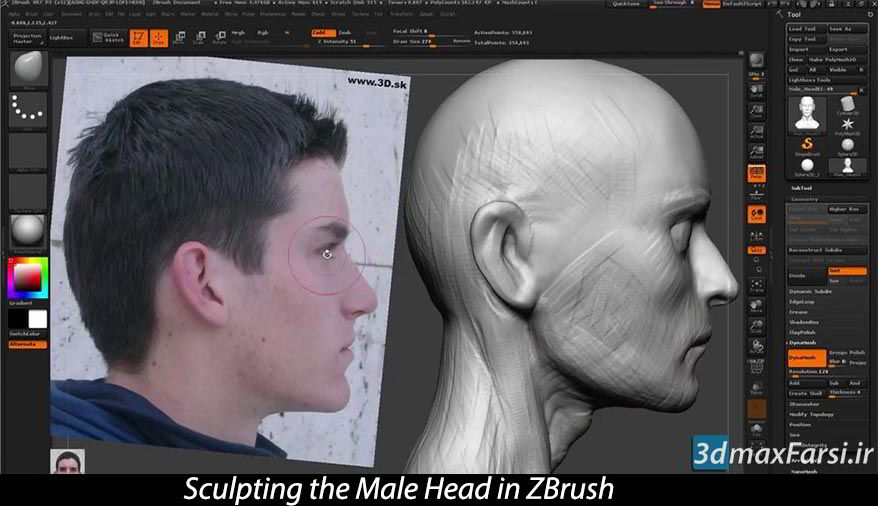Select the Rotate transform icon
878x506 pixels.
220,38
